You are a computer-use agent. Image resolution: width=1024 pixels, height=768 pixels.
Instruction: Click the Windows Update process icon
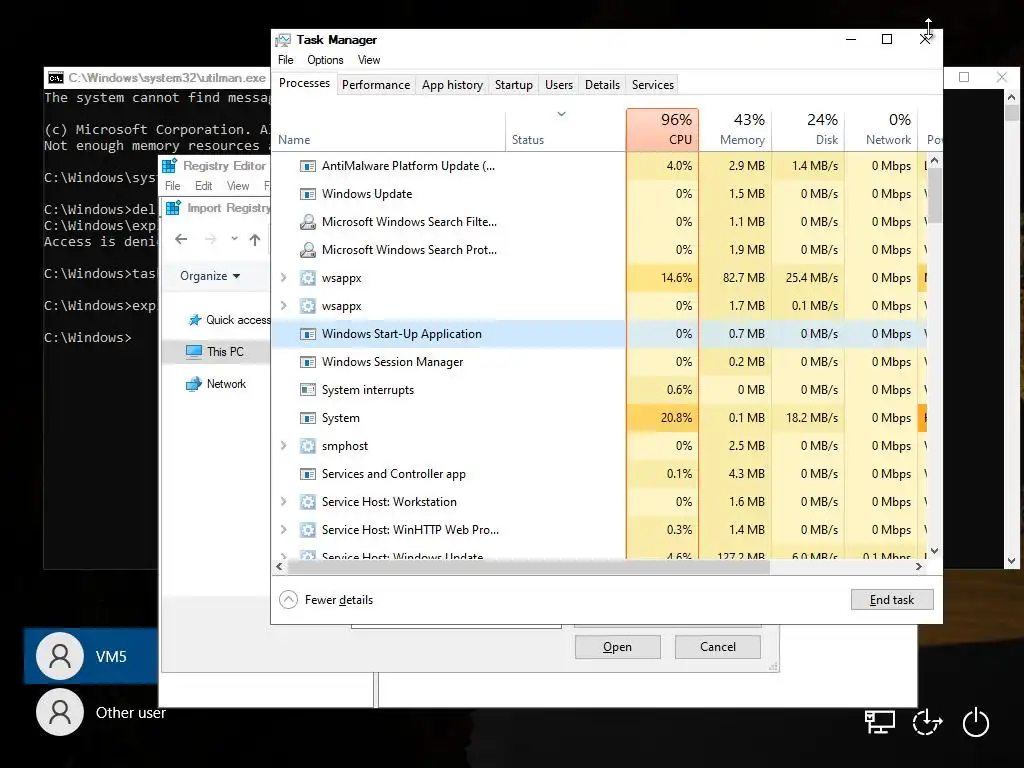point(307,194)
